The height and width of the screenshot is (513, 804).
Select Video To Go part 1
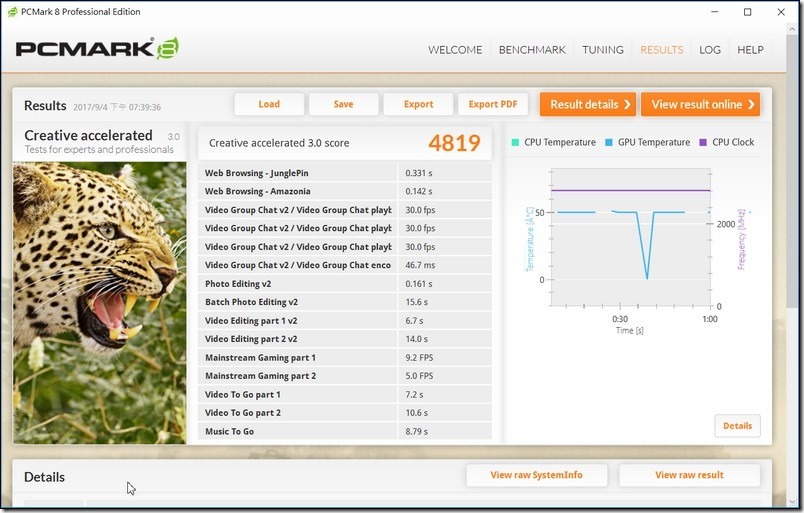point(345,394)
